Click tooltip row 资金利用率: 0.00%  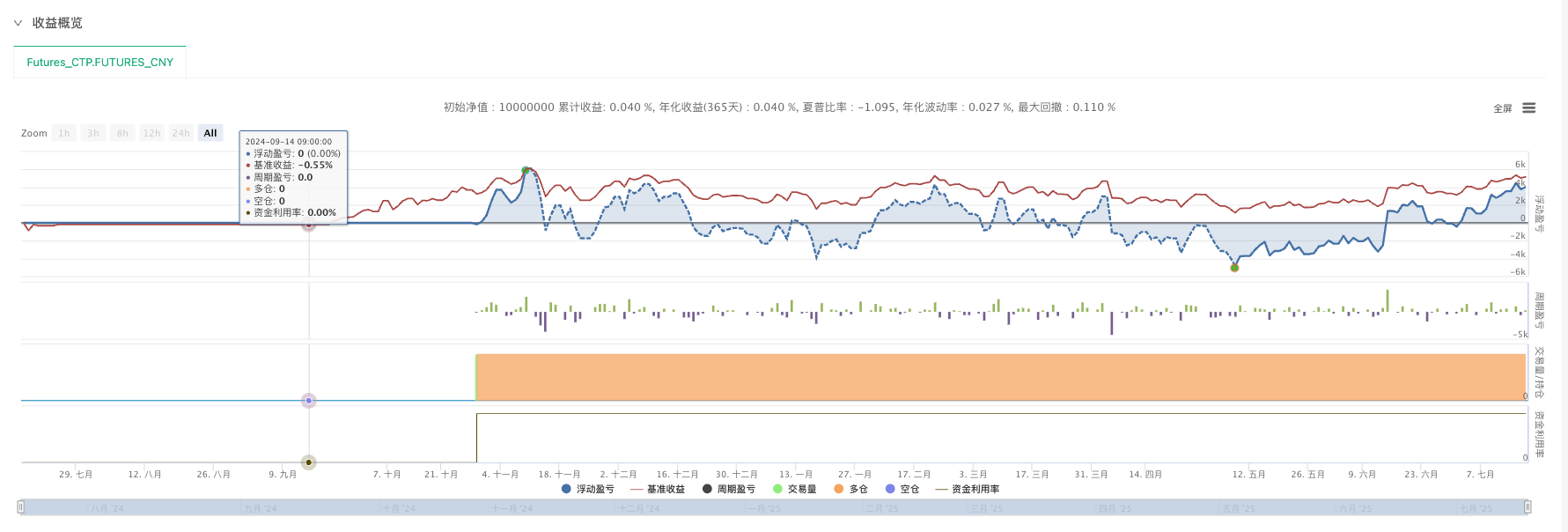tap(291, 213)
